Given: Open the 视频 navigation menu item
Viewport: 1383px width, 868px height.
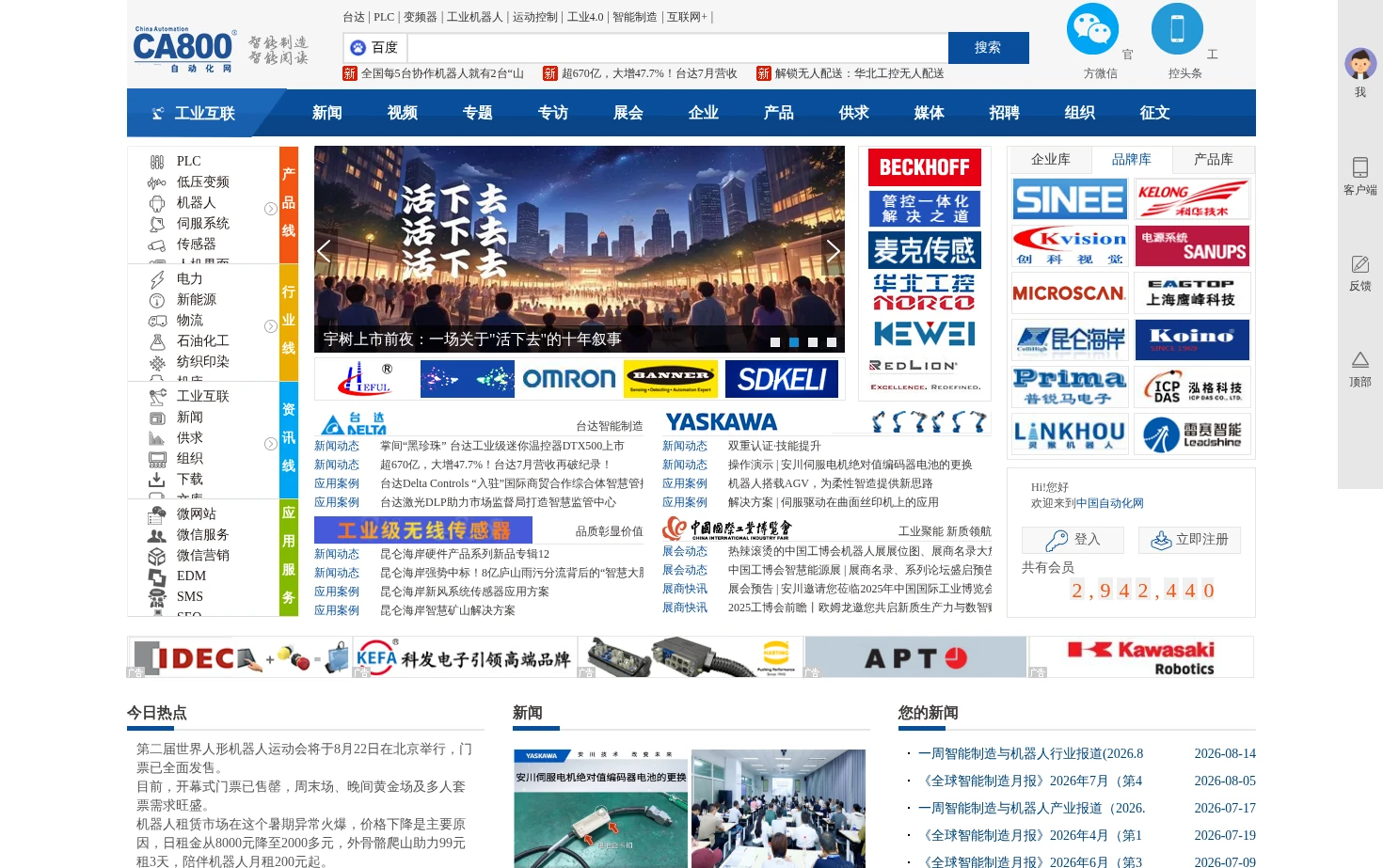Looking at the screenshot, I should (x=403, y=113).
